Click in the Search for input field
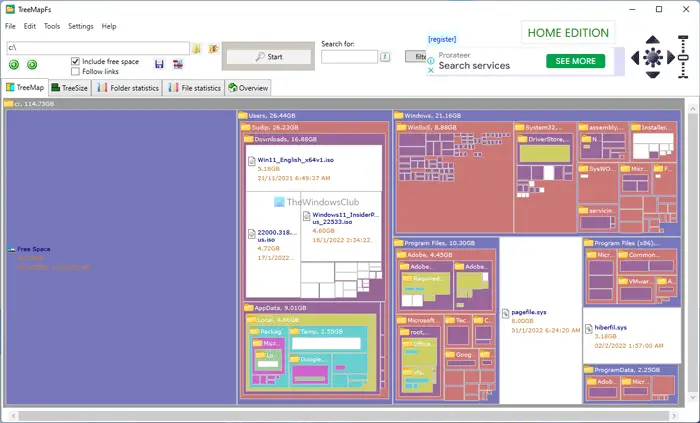This screenshot has height=423, width=700. 350,57
